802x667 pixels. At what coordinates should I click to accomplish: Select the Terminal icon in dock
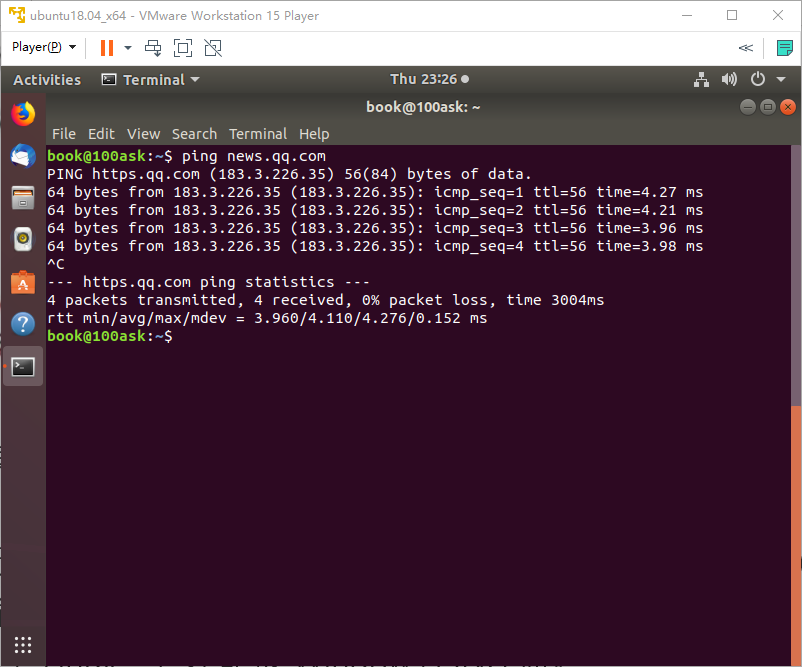[x=23, y=366]
